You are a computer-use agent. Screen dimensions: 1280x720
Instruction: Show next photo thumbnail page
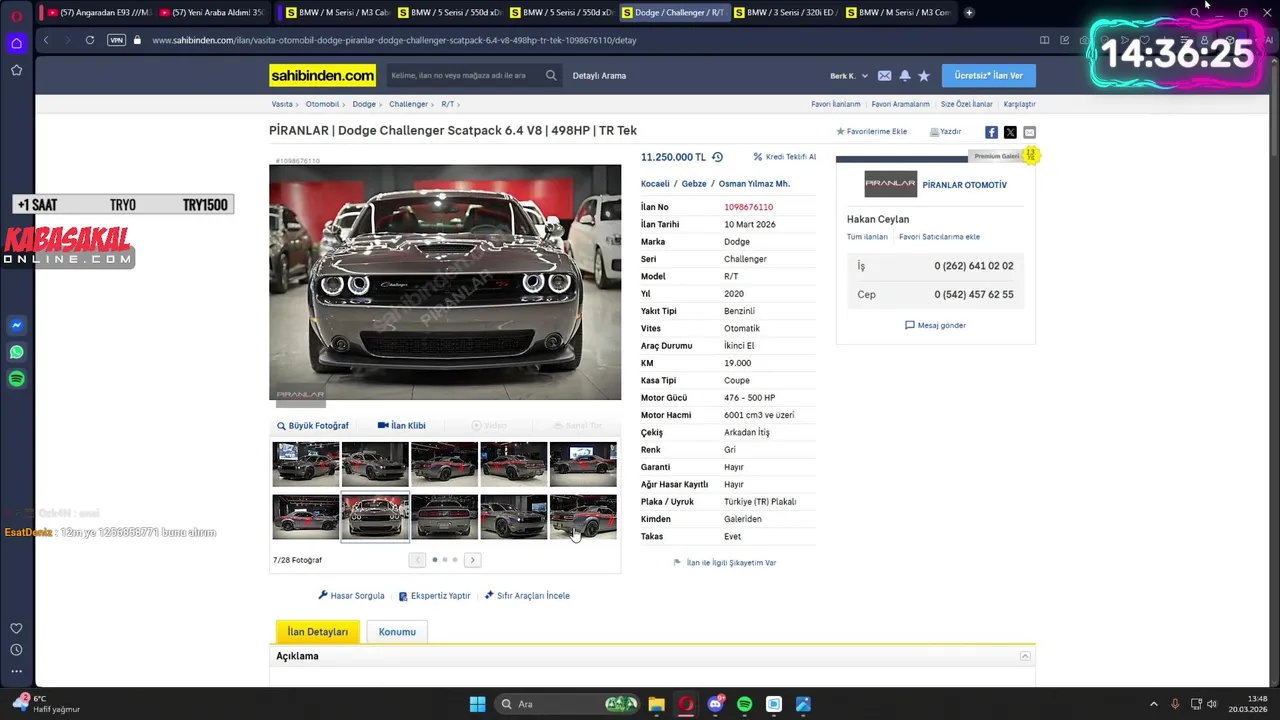[473, 560]
